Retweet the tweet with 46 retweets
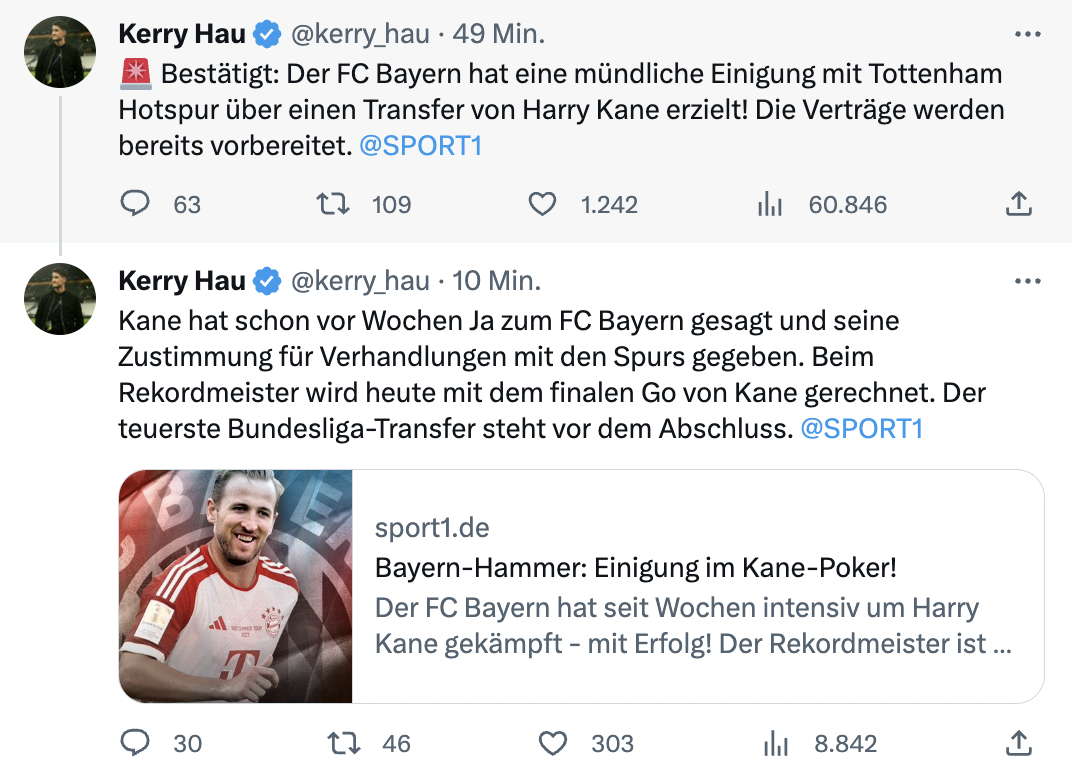This screenshot has width=1072, height=782. tap(345, 743)
